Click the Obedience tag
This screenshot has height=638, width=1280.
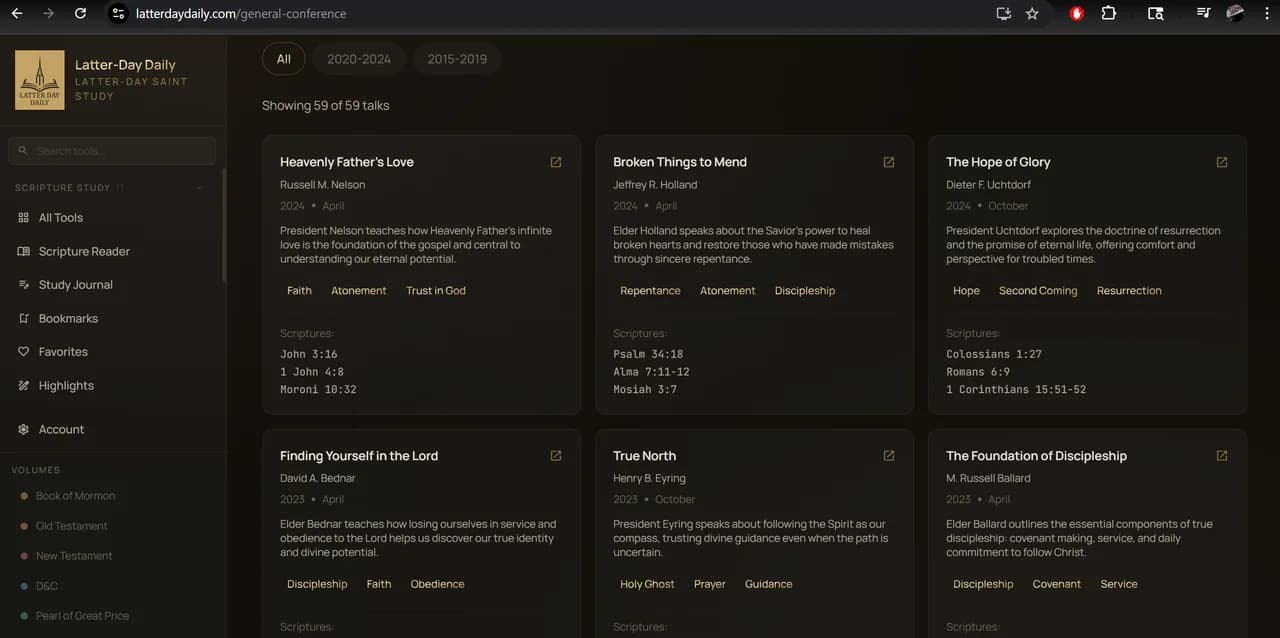(437, 585)
